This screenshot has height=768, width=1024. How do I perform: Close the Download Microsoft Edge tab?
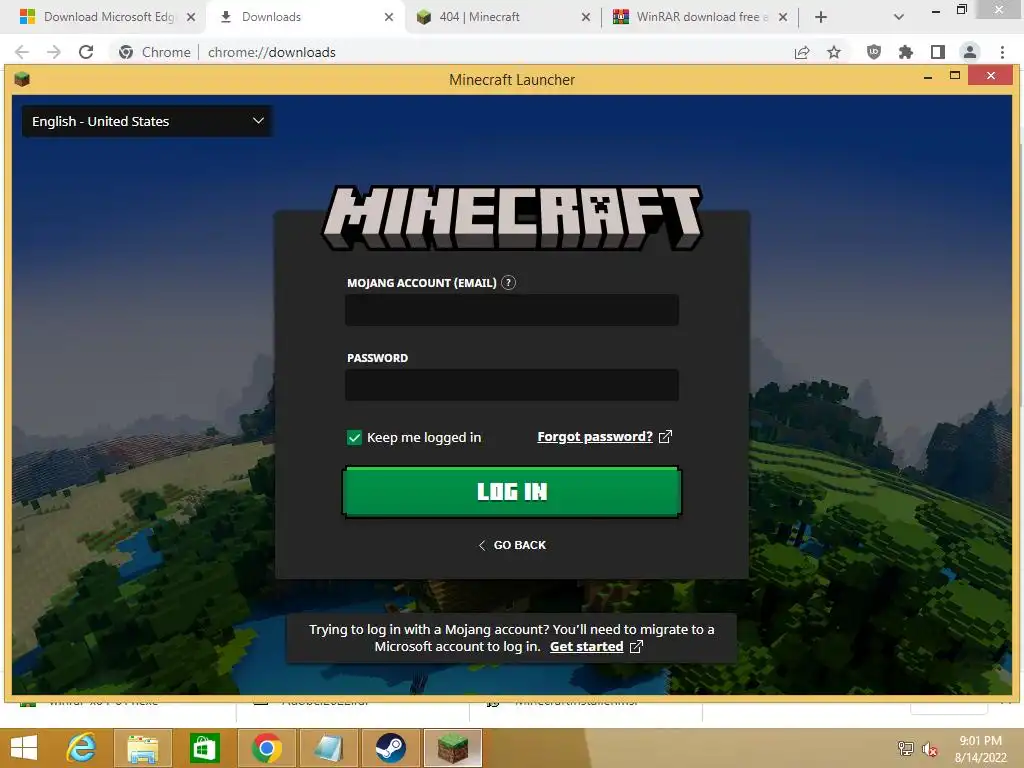pos(191,17)
